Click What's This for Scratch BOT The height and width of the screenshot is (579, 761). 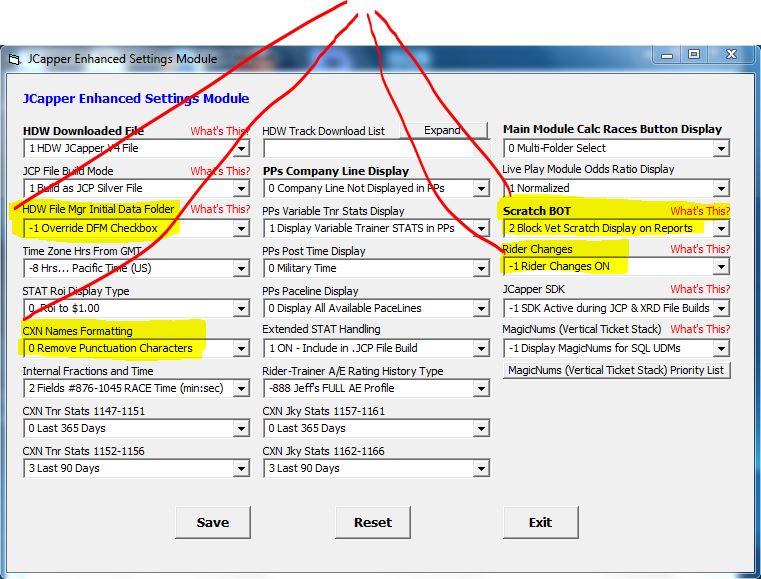tap(700, 211)
